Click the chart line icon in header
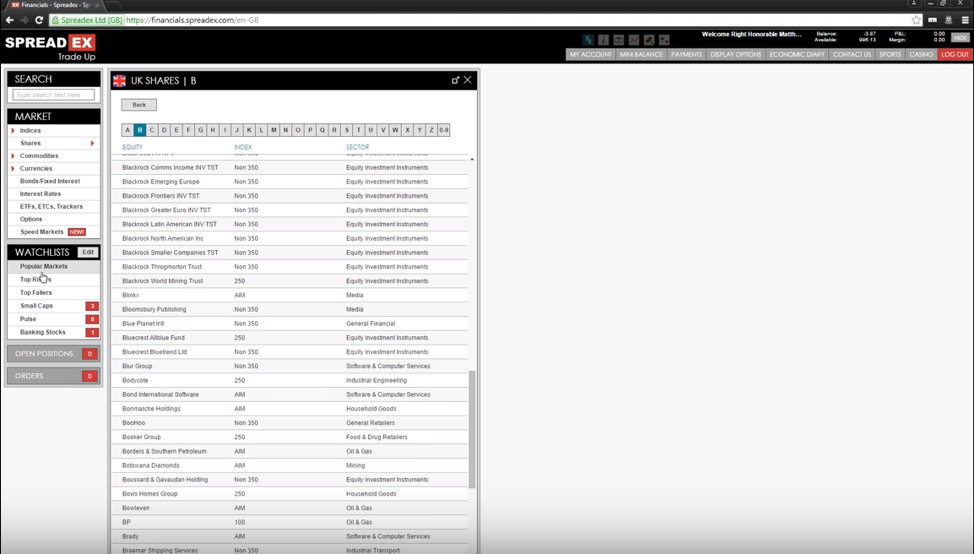Screen dimensions: 974x554 pyautogui.click(x=634, y=40)
